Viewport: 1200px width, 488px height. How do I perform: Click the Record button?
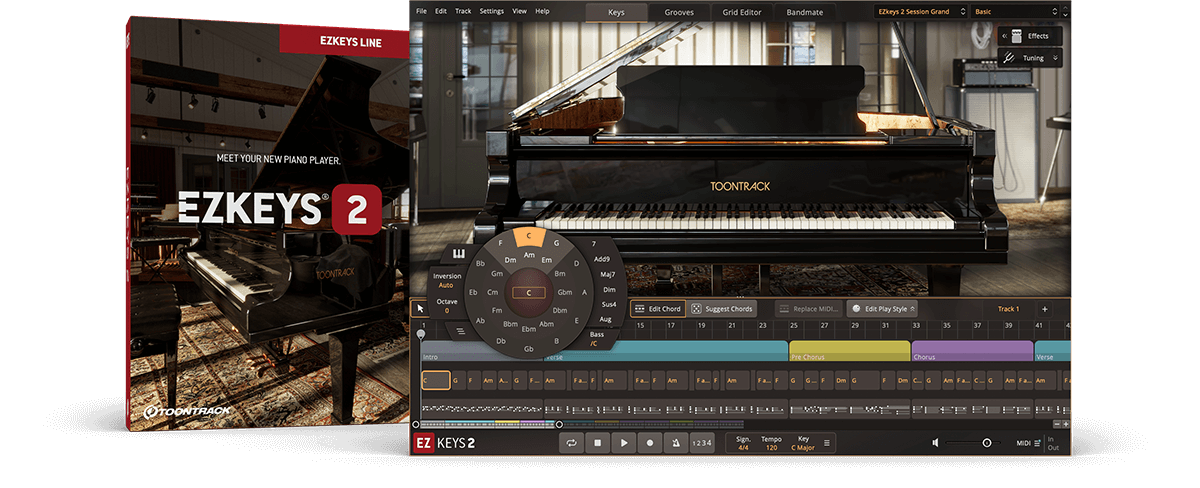650,442
